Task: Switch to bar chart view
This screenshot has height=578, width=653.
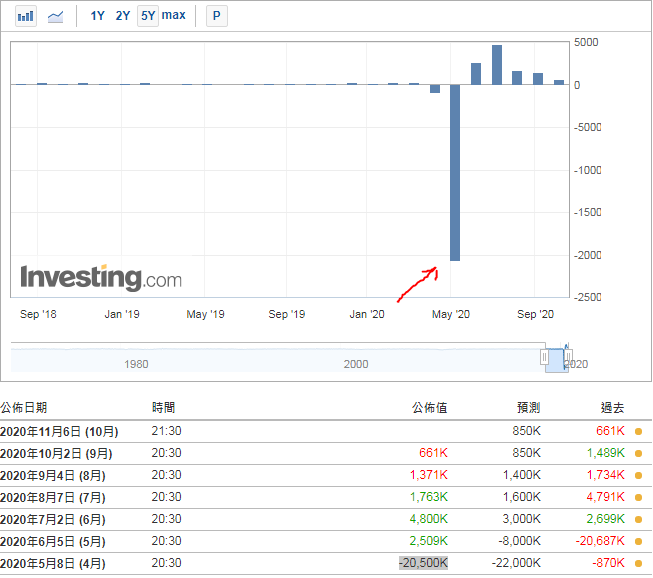Action: click(x=25, y=16)
